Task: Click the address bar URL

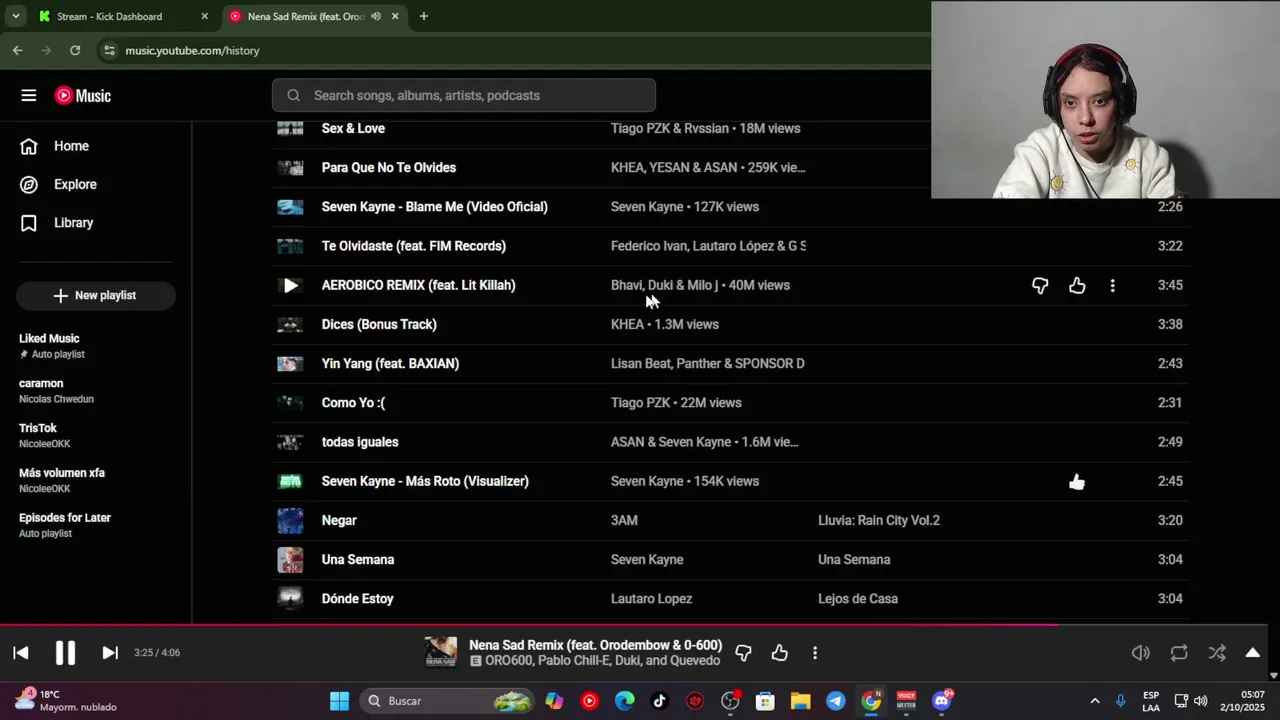Action: (x=192, y=50)
